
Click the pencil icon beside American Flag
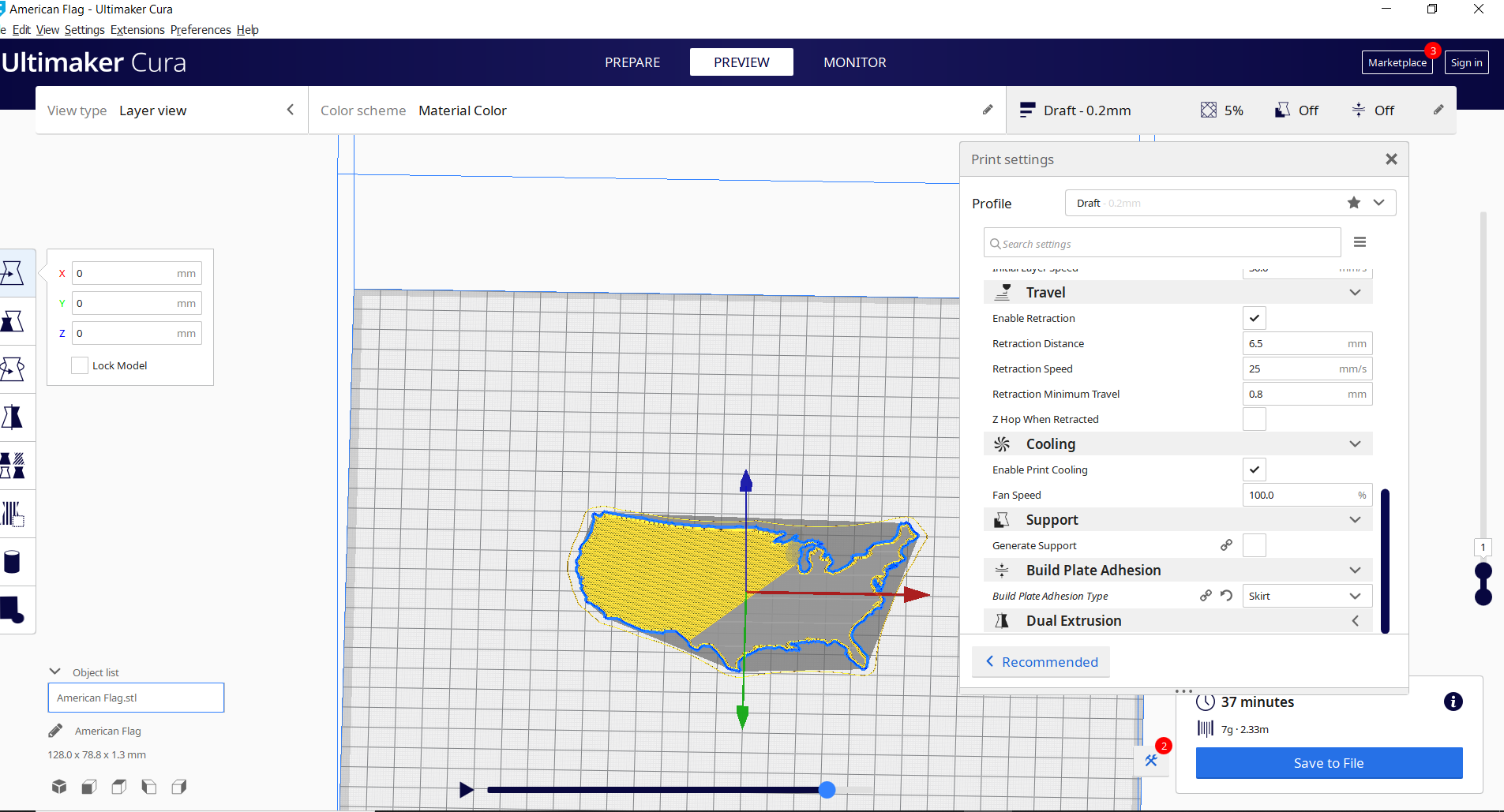coord(55,731)
